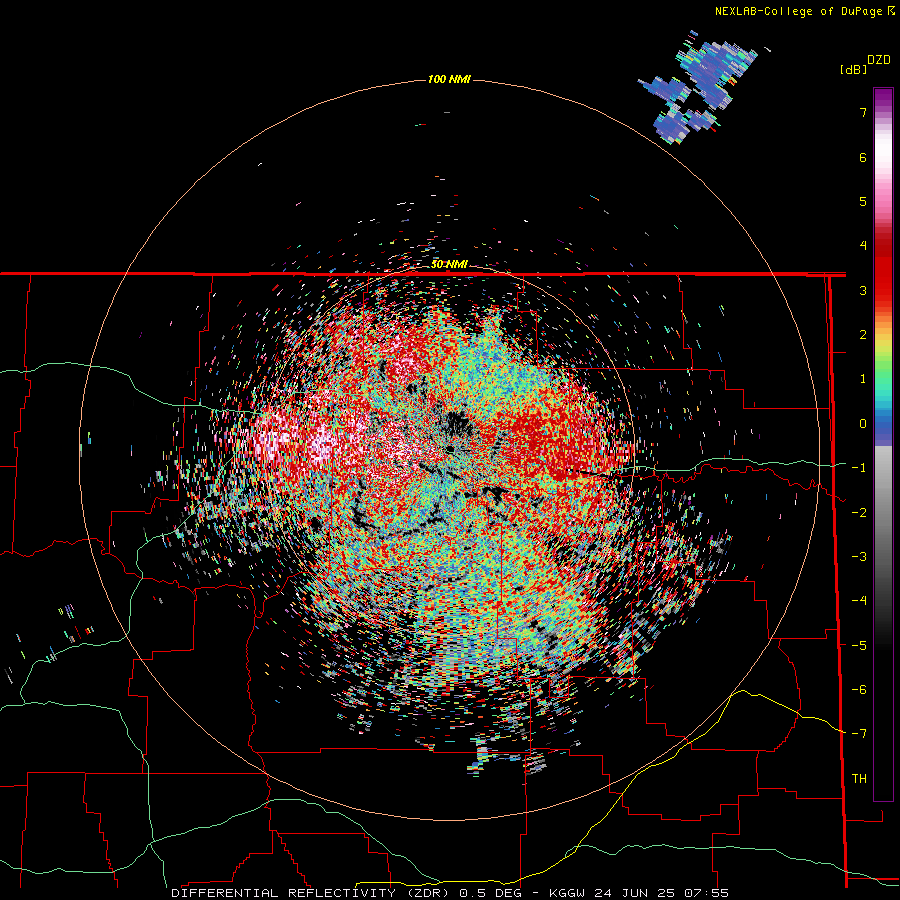
Task: Click the -3 value on color scale
Action: [x=859, y=557]
